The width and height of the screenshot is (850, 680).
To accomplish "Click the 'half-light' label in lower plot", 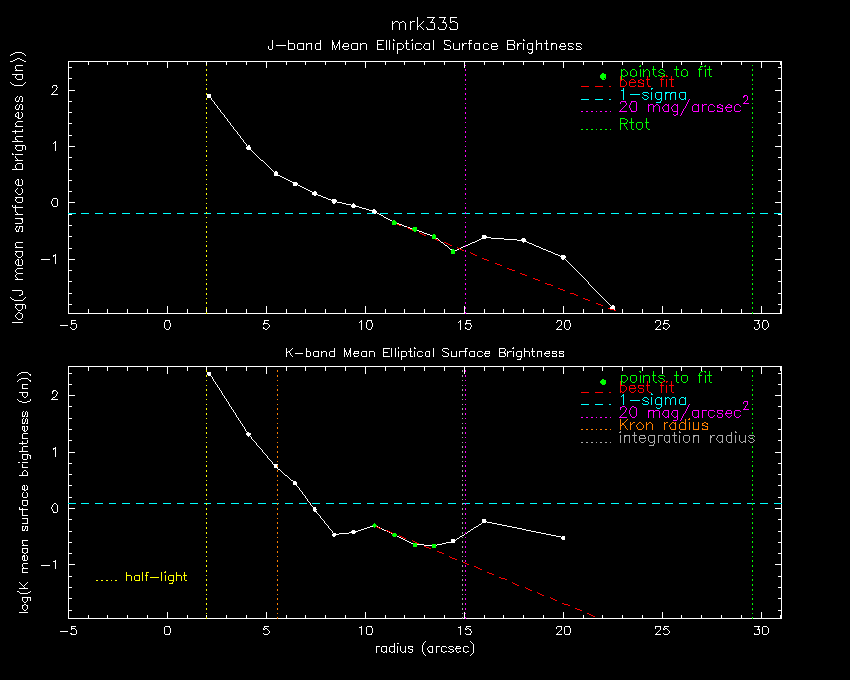I will click(156, 577).
